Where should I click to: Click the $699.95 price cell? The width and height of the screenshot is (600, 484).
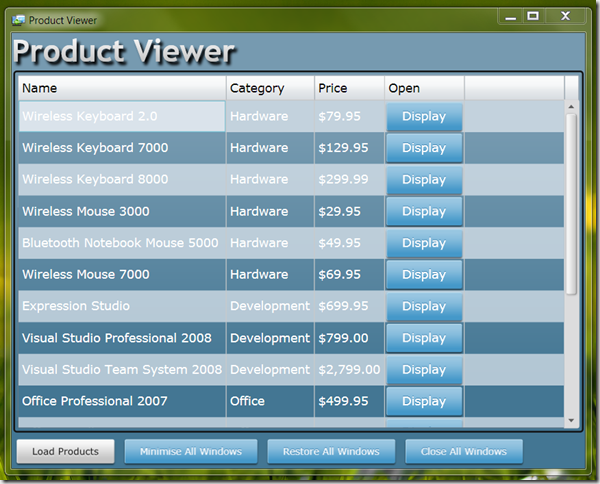[x=349, y=306]
